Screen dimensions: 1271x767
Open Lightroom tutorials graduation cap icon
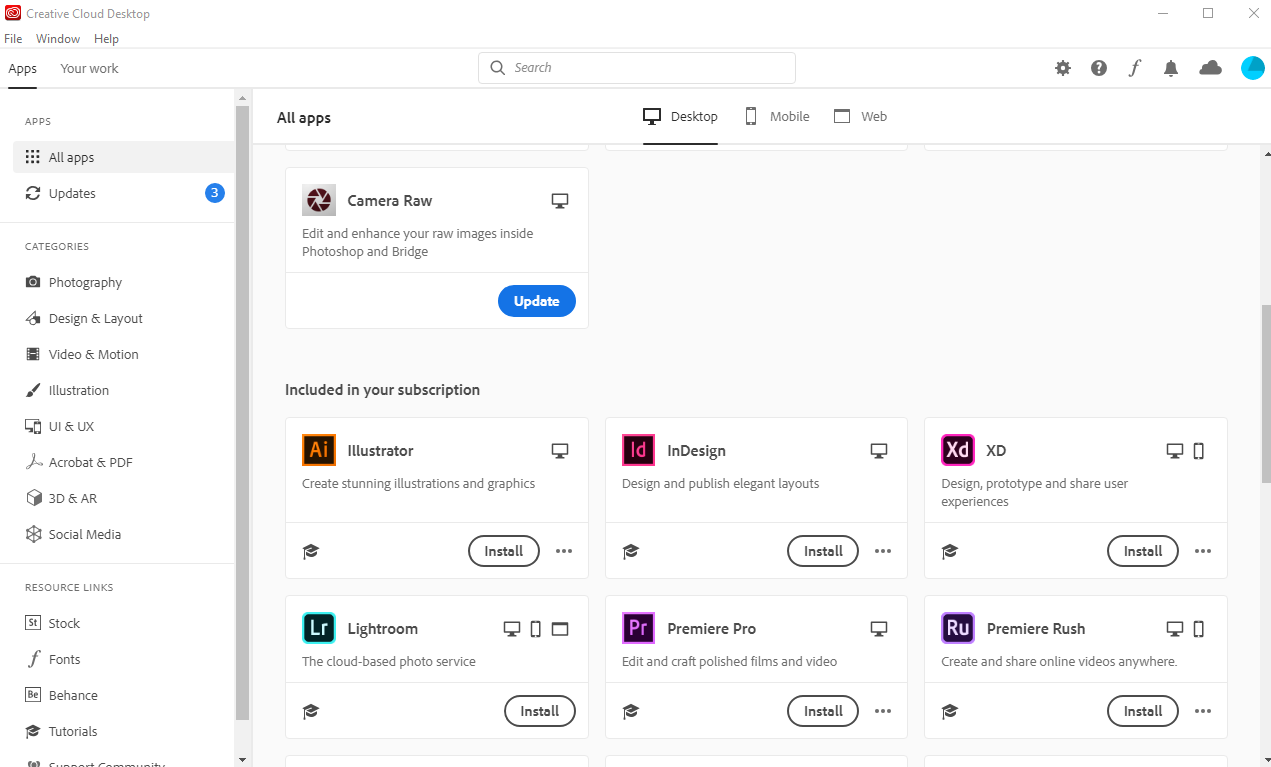[311, 711]
